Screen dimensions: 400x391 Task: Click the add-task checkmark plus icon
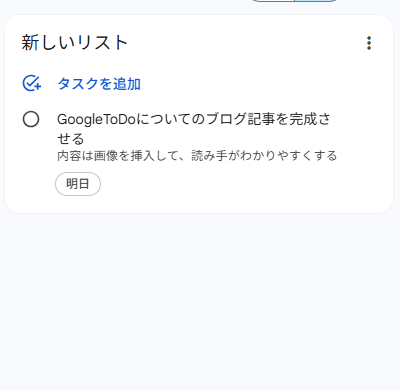tap(32, 83)
